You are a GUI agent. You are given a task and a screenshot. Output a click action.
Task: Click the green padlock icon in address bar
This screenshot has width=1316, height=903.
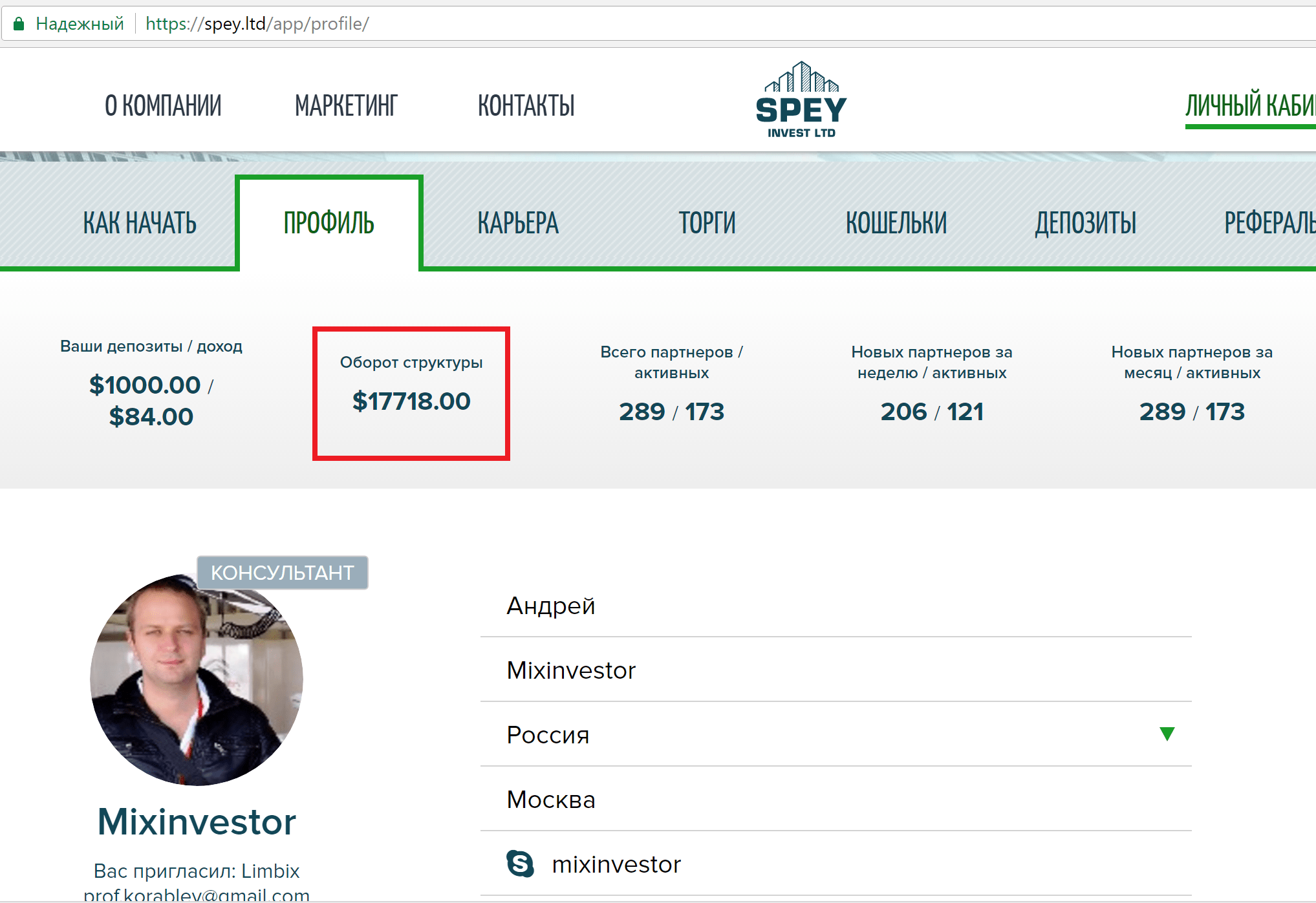19,24
